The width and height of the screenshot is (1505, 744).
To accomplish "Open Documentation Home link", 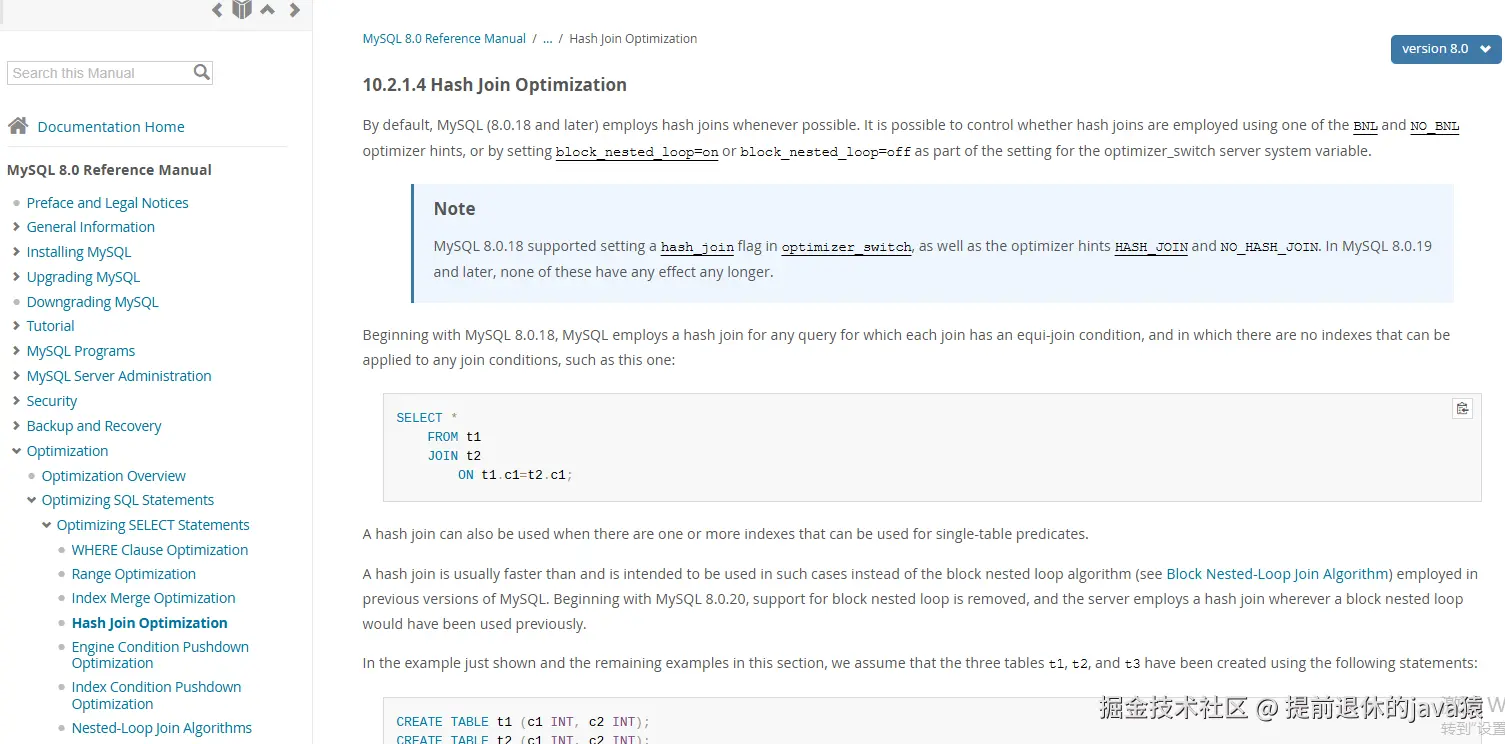I will pos(111,127).
